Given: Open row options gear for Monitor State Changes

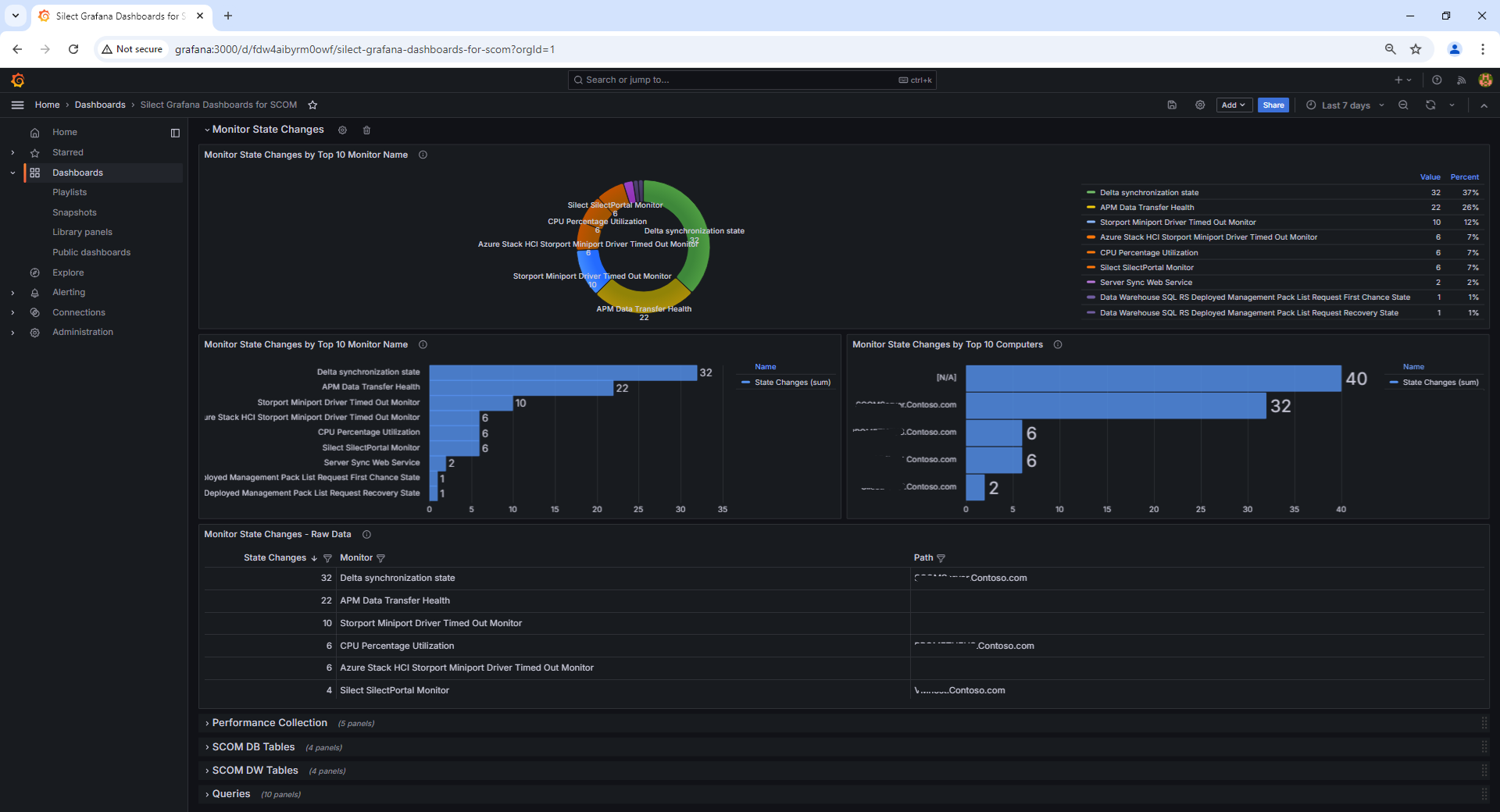Looking at the screenshot, I should [x=342, y=130].
